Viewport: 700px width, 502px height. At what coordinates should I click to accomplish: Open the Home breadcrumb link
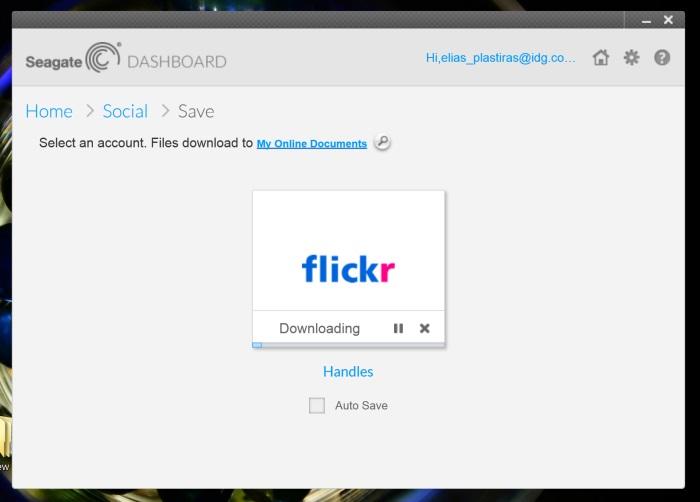[49, 111]
